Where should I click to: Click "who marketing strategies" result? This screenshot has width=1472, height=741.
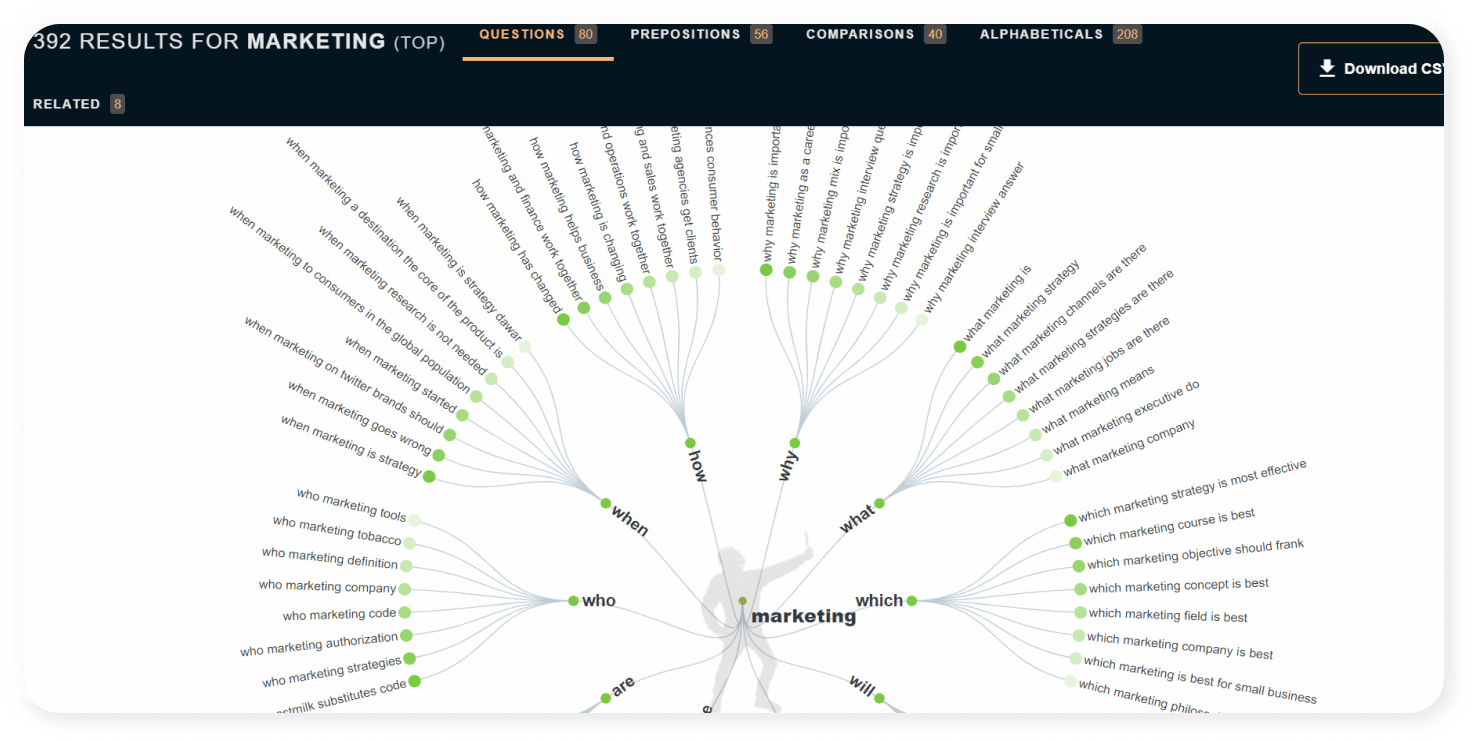click(332, 672)
